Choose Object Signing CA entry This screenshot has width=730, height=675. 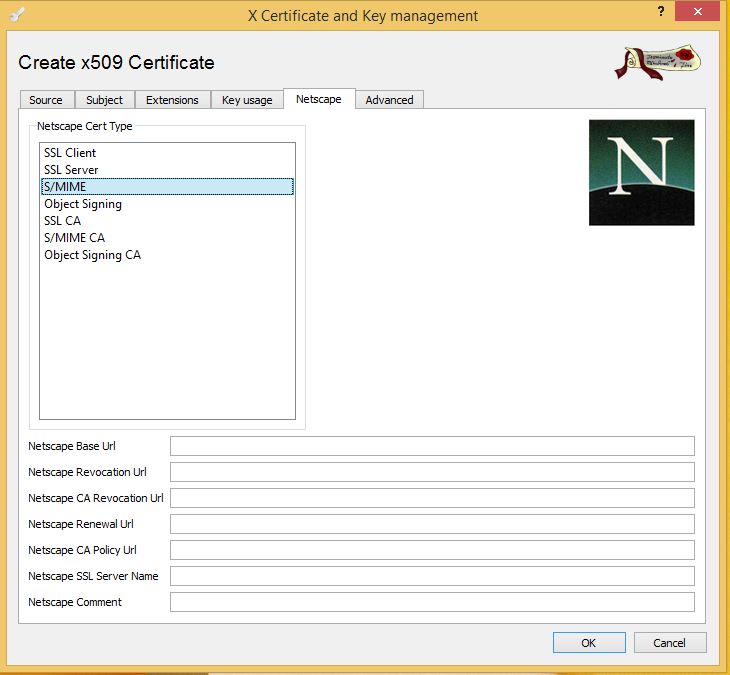(x=167, y=255)
